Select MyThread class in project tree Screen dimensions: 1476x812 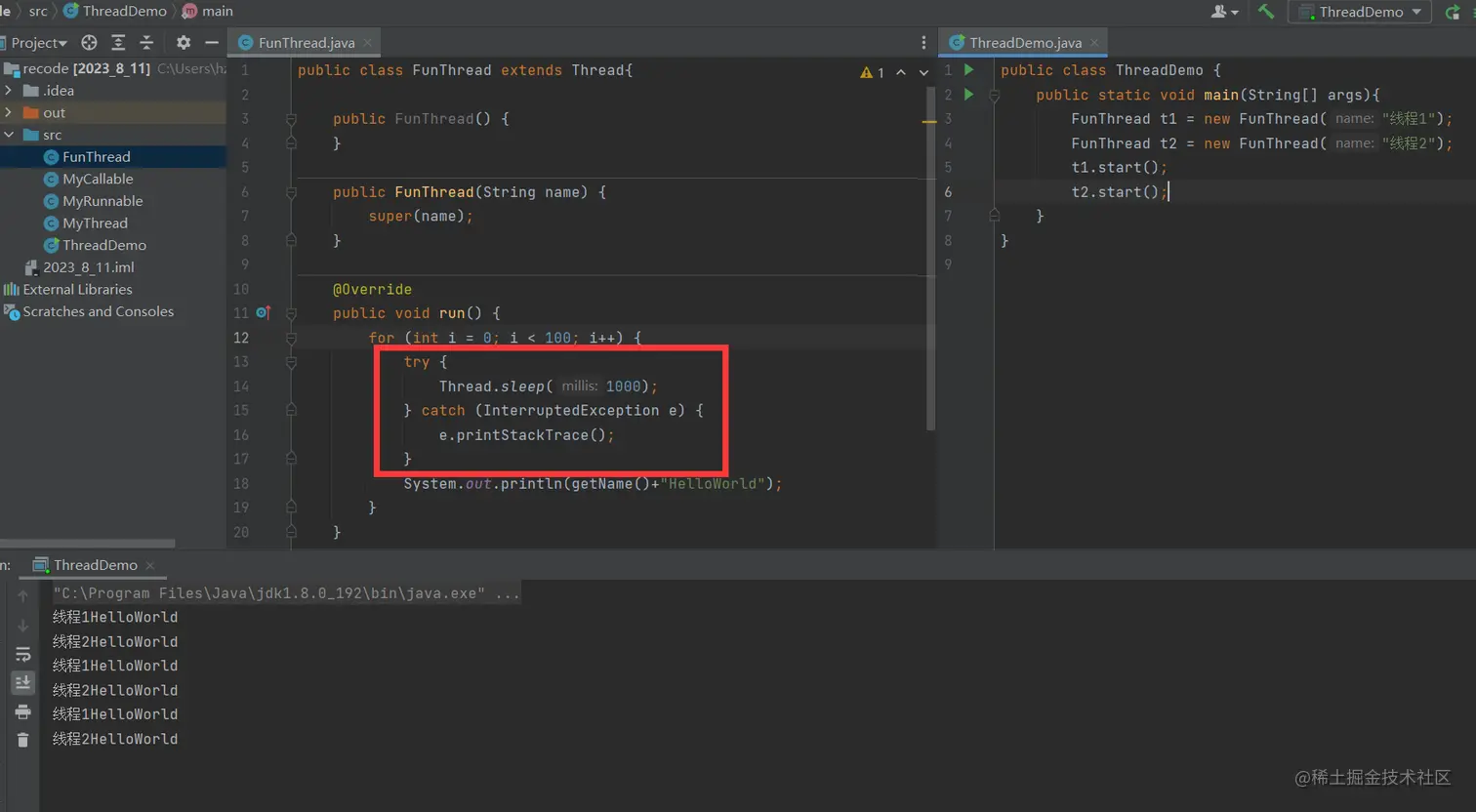tap(95, 223)
